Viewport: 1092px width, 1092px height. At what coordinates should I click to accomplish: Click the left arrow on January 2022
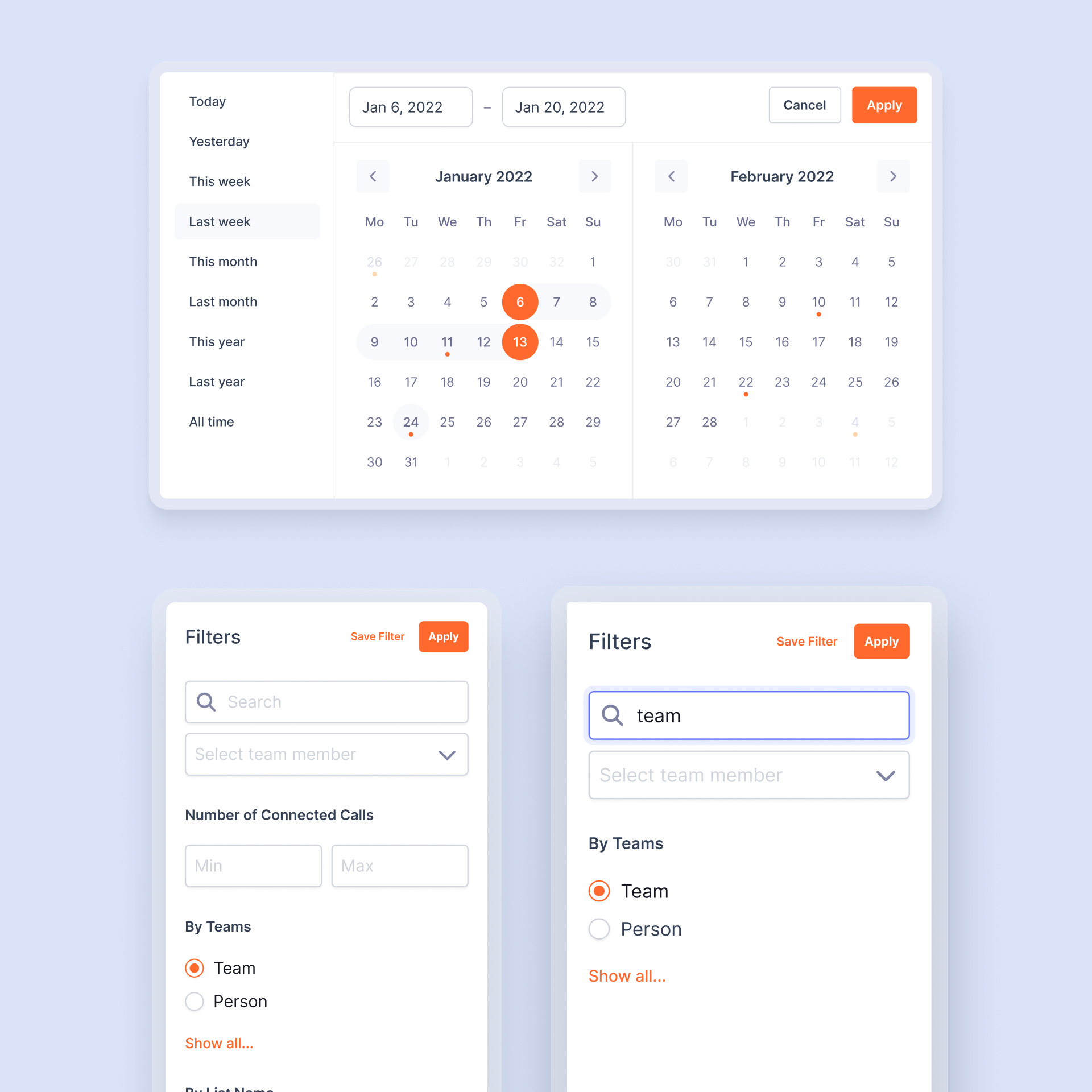(373, 177)
